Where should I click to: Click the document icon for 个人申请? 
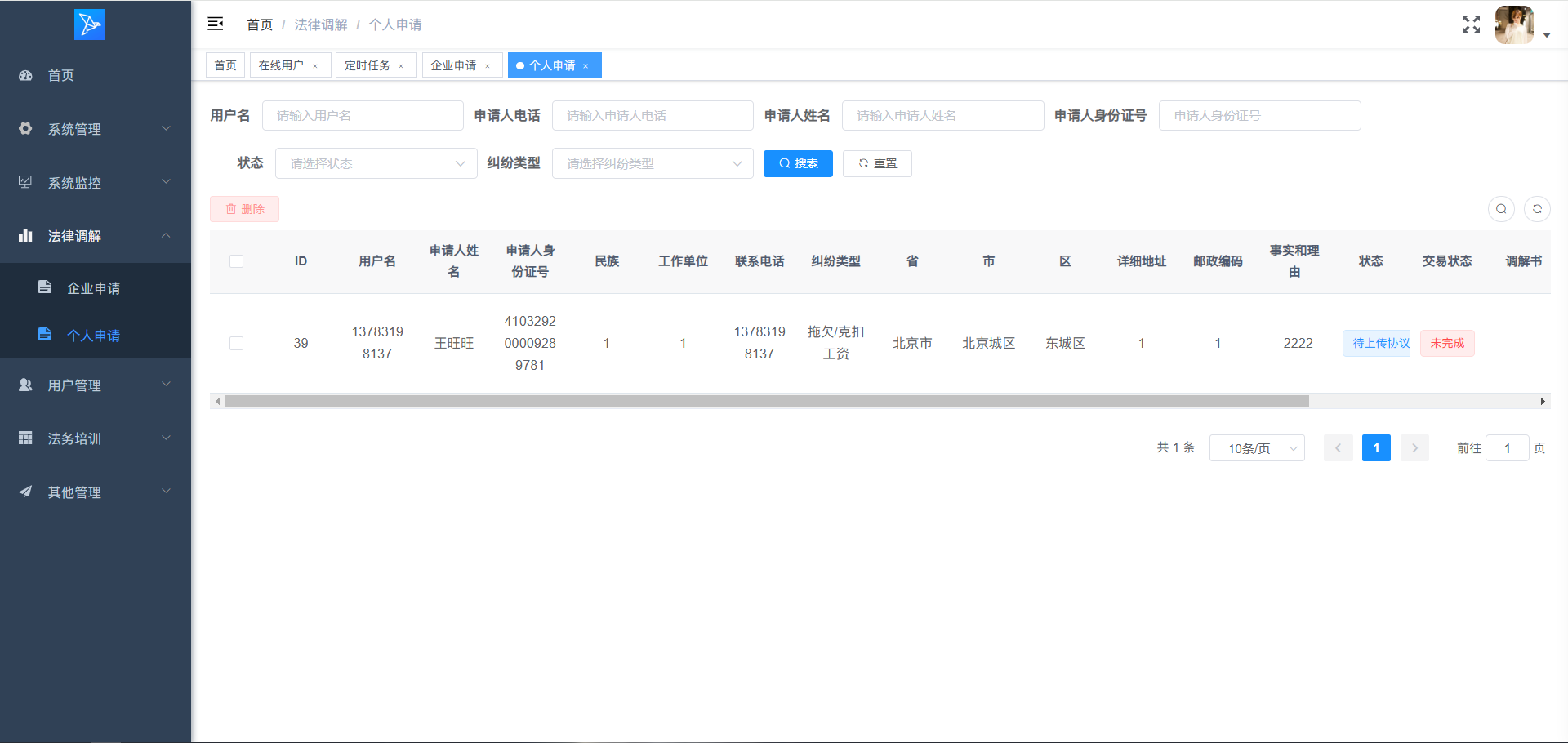click(x=45, y=335)
